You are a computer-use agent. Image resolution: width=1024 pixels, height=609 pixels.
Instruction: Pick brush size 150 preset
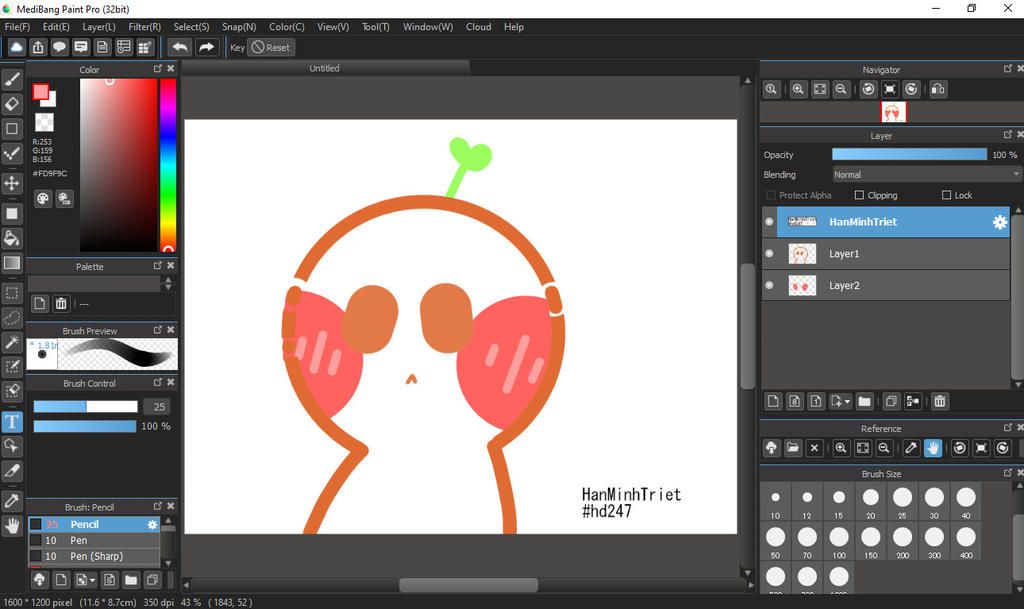click(x=871, y=542)
